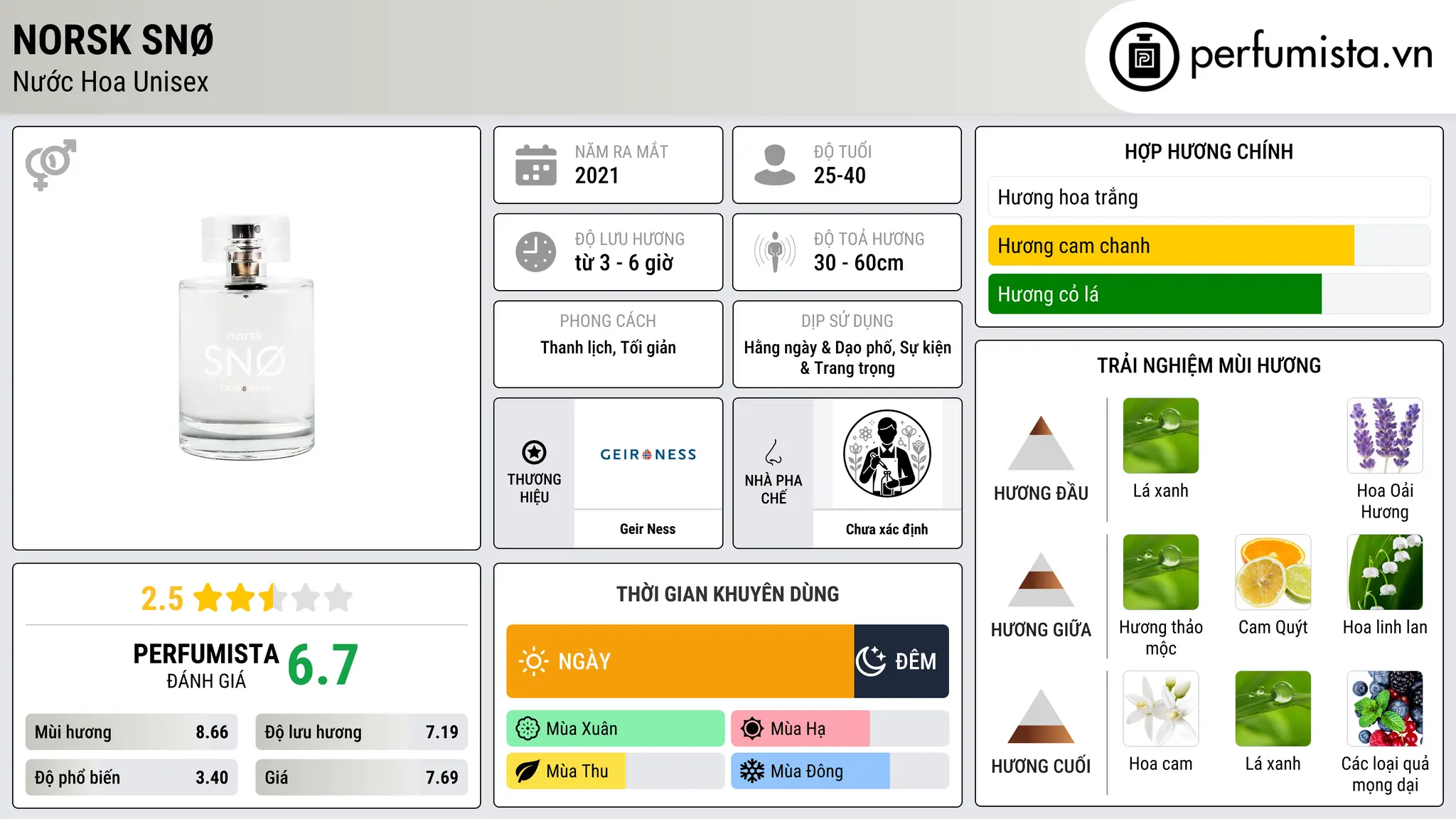Click the Độ lưu hương 7.19 score bar
Screen dimensions: 1456x819
click(362, 732)
